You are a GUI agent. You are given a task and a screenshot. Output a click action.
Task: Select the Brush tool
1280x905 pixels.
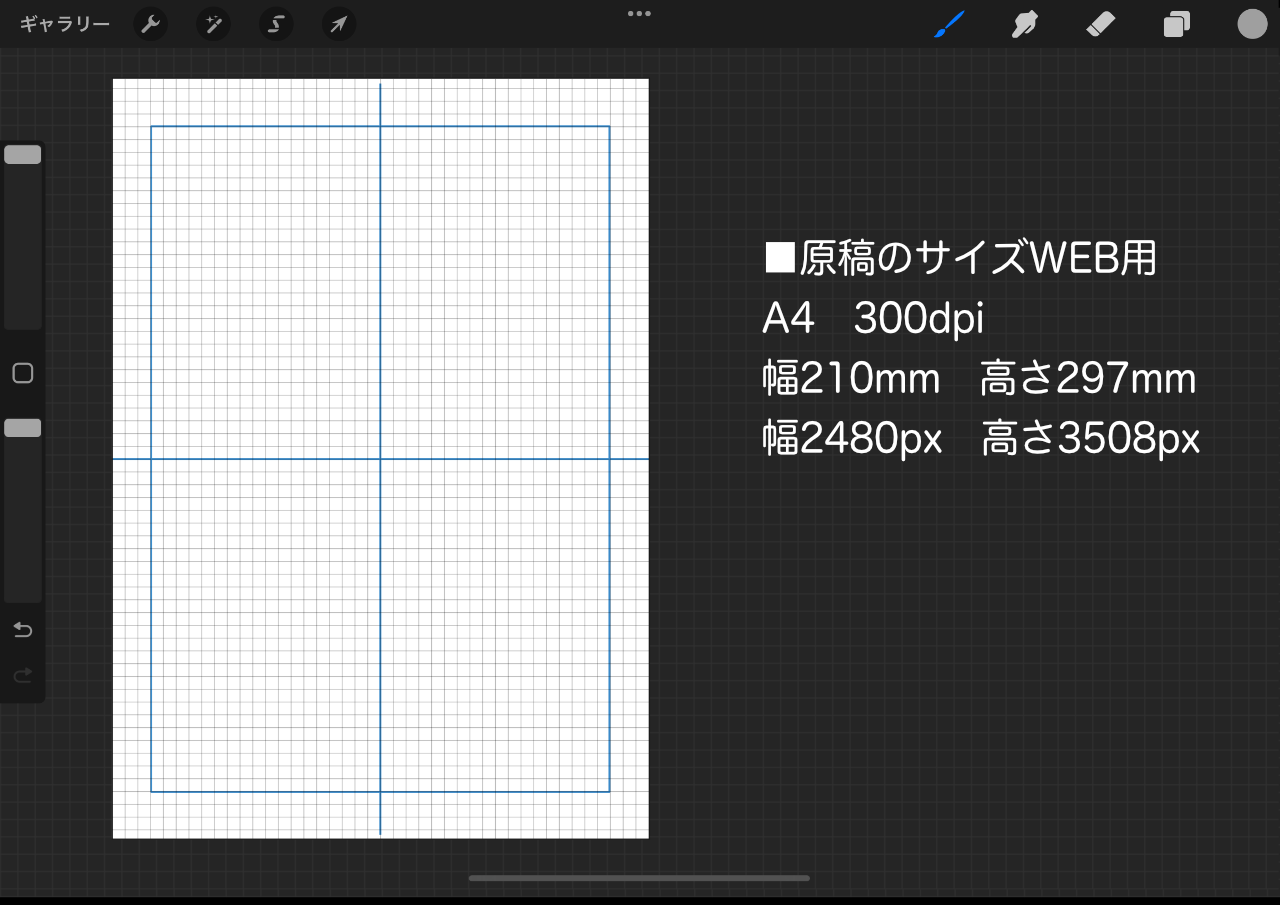coord(948,24)
